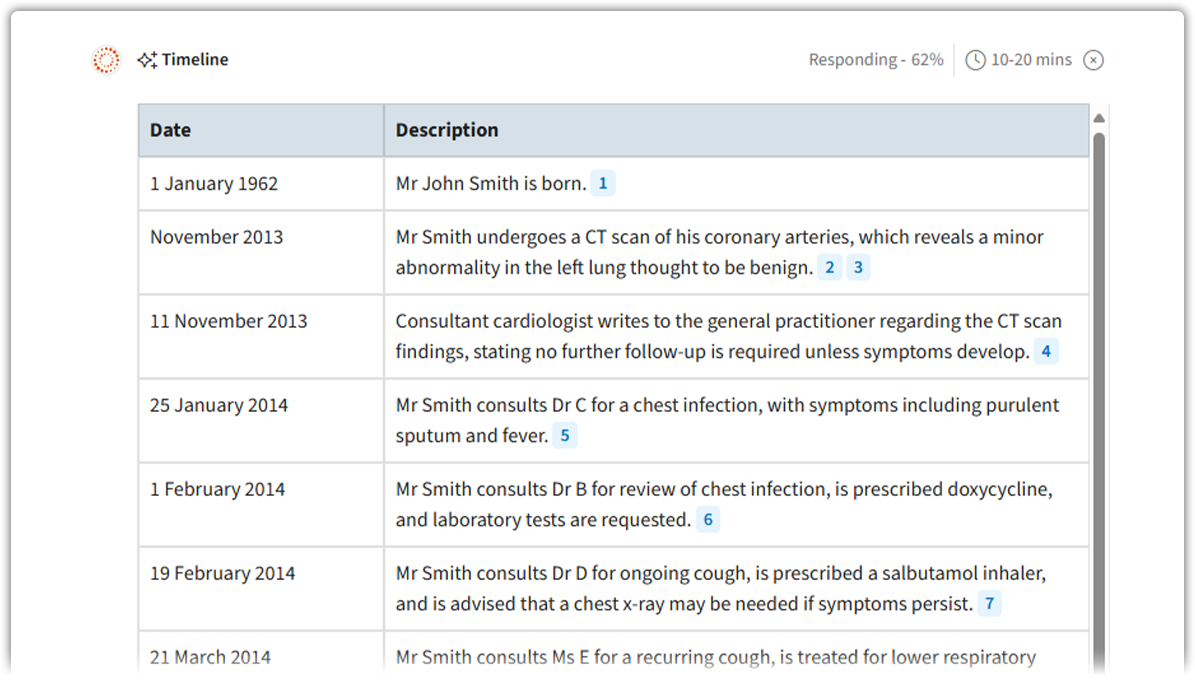
Task: Open citation 6 for the doxycycline prescription
Action: coord(708,520)
